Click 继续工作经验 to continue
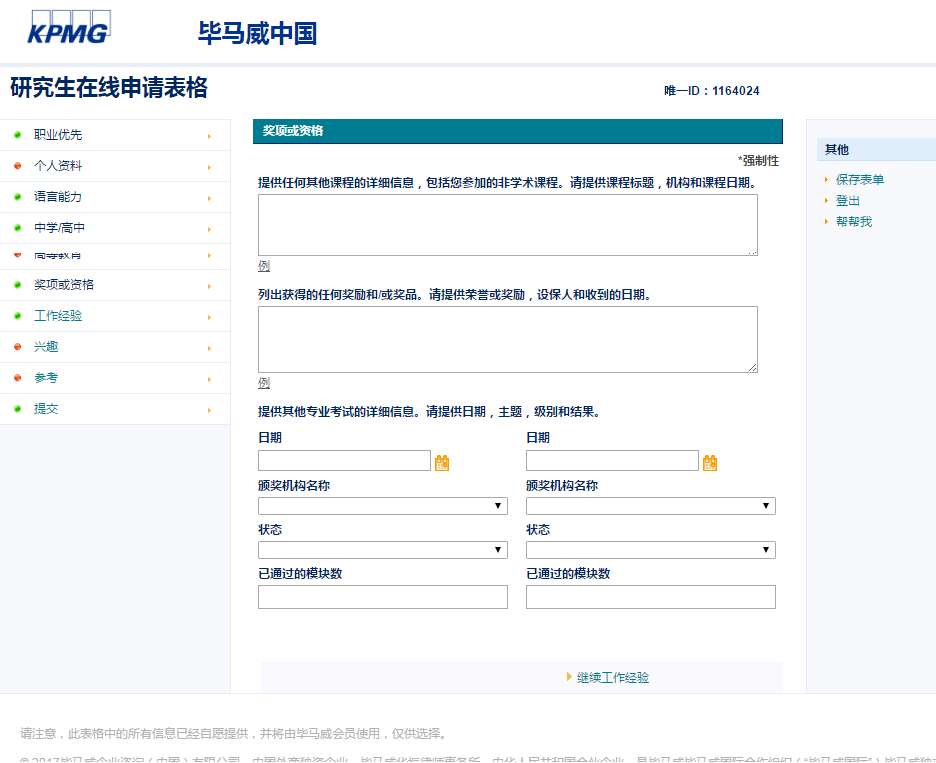Screen dimensions: 936x763 612,678
